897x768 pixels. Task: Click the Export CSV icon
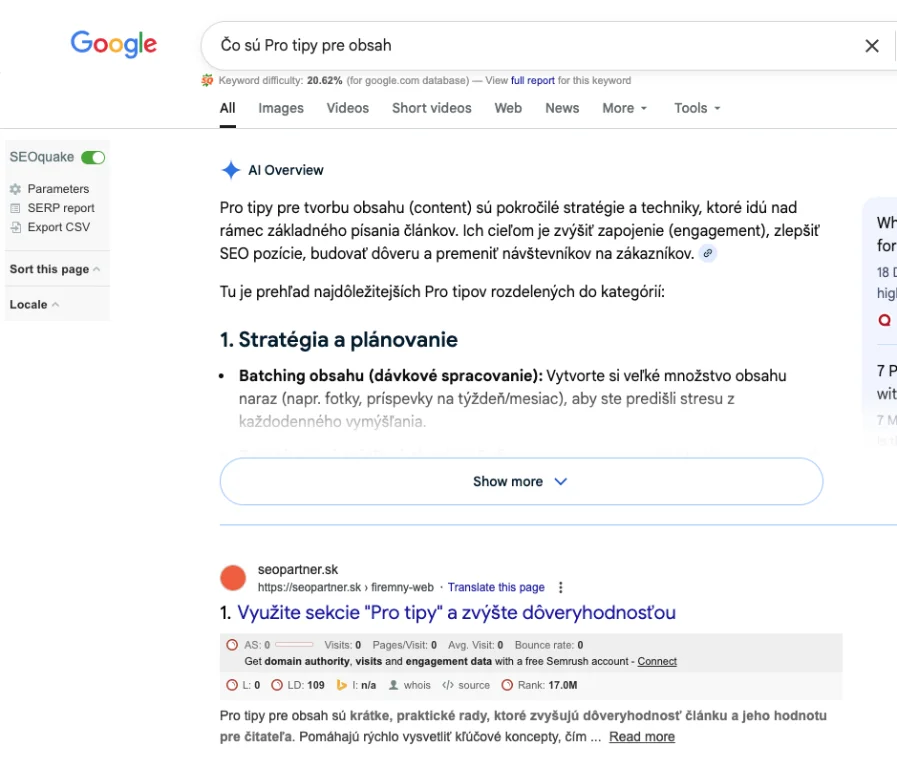15,227
